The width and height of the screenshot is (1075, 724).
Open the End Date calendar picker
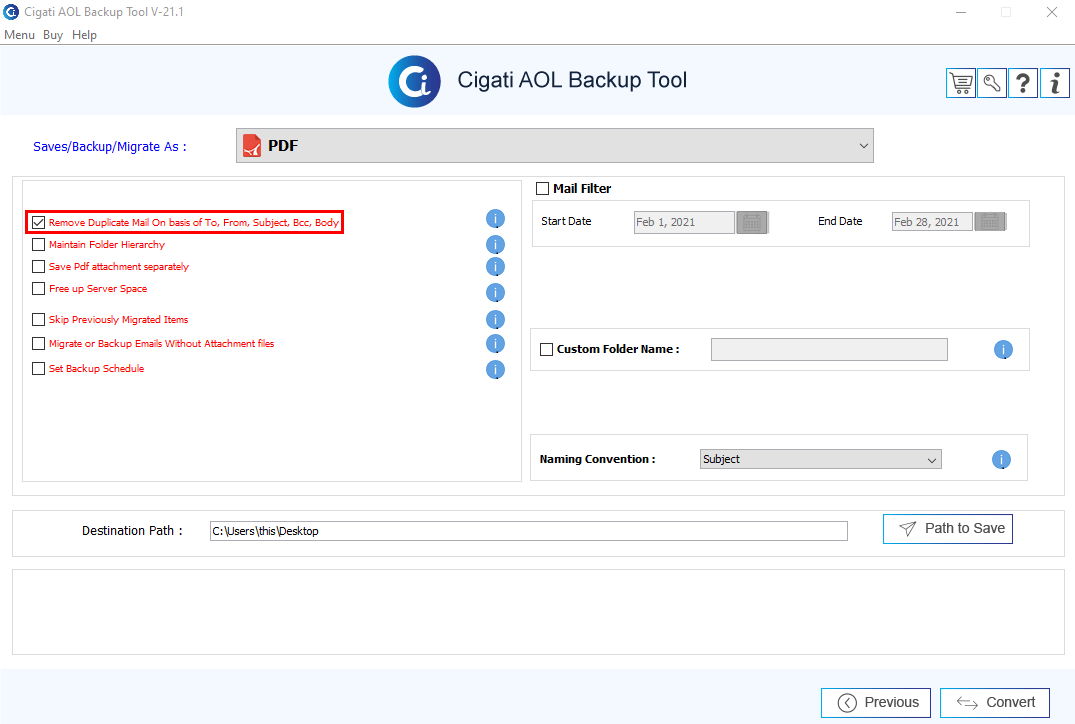(x=990, y=221)
